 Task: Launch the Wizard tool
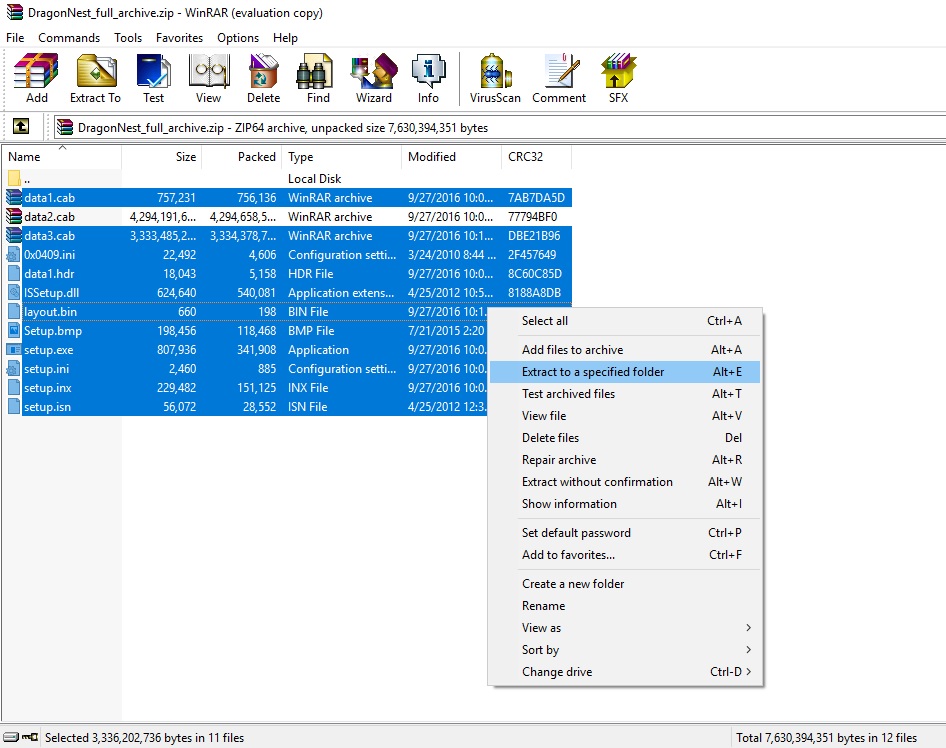point(373,78)
